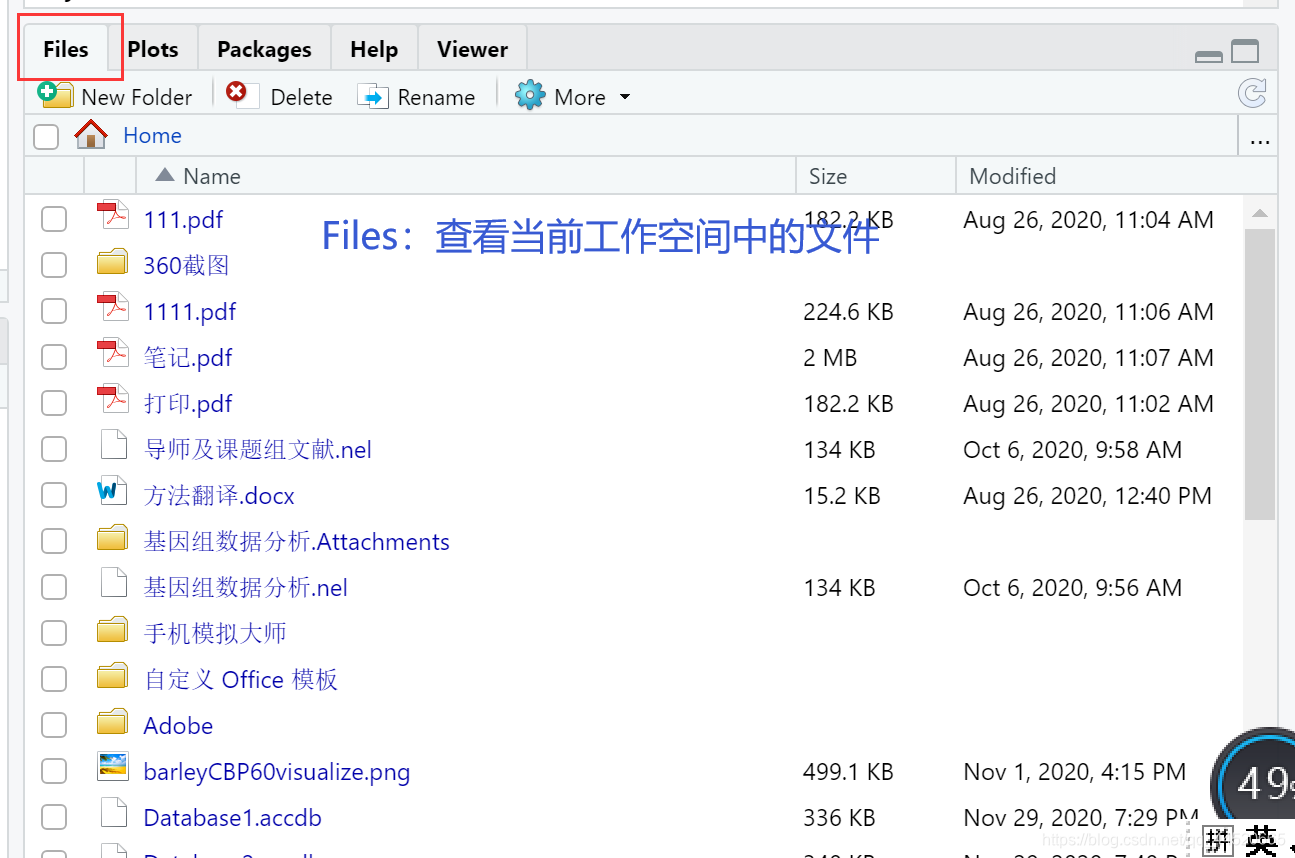Minimize the Files pane
Screen dimensions: 1295x858
point(1209,56)
